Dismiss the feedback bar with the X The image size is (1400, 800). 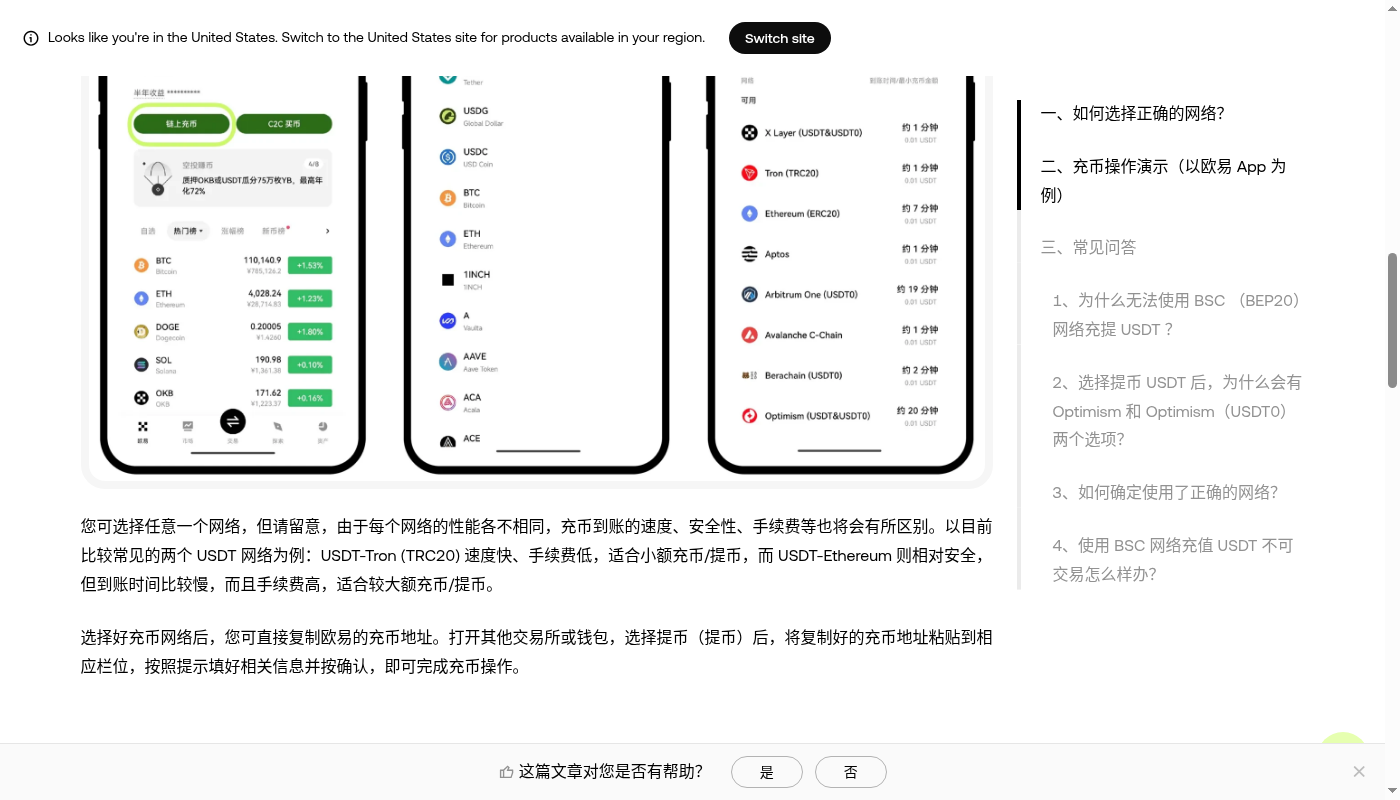pyautogui.click(x=1359, y=771)
